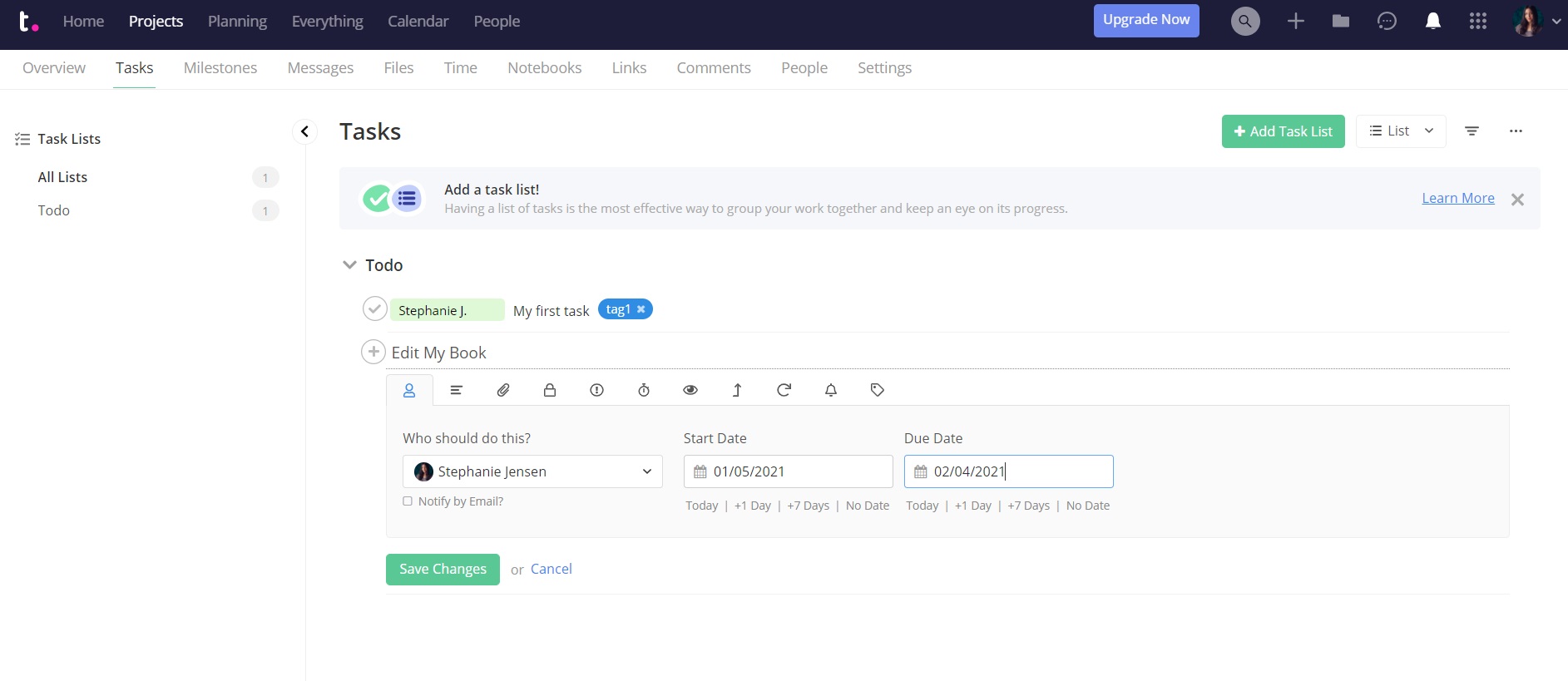Cancel editing the task

click(x=551, y=570)
